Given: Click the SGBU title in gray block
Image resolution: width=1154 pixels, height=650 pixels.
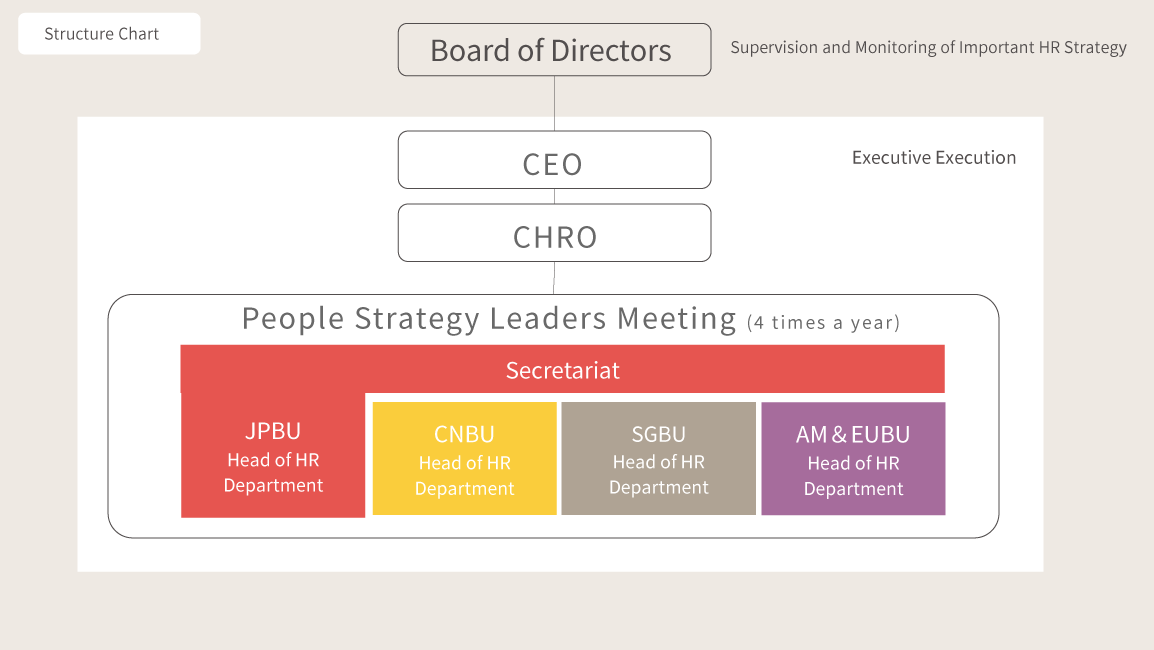Looking at the screenshot, I should pos(658,435).
